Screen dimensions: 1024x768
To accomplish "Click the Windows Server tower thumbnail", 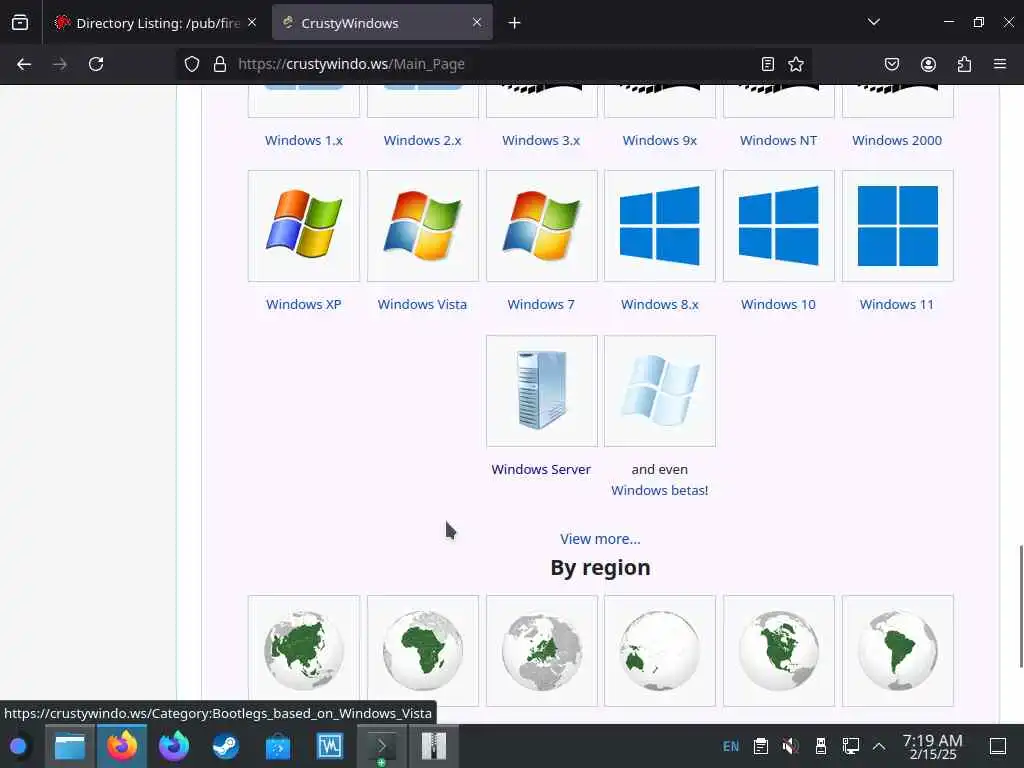I will (541, 391).
